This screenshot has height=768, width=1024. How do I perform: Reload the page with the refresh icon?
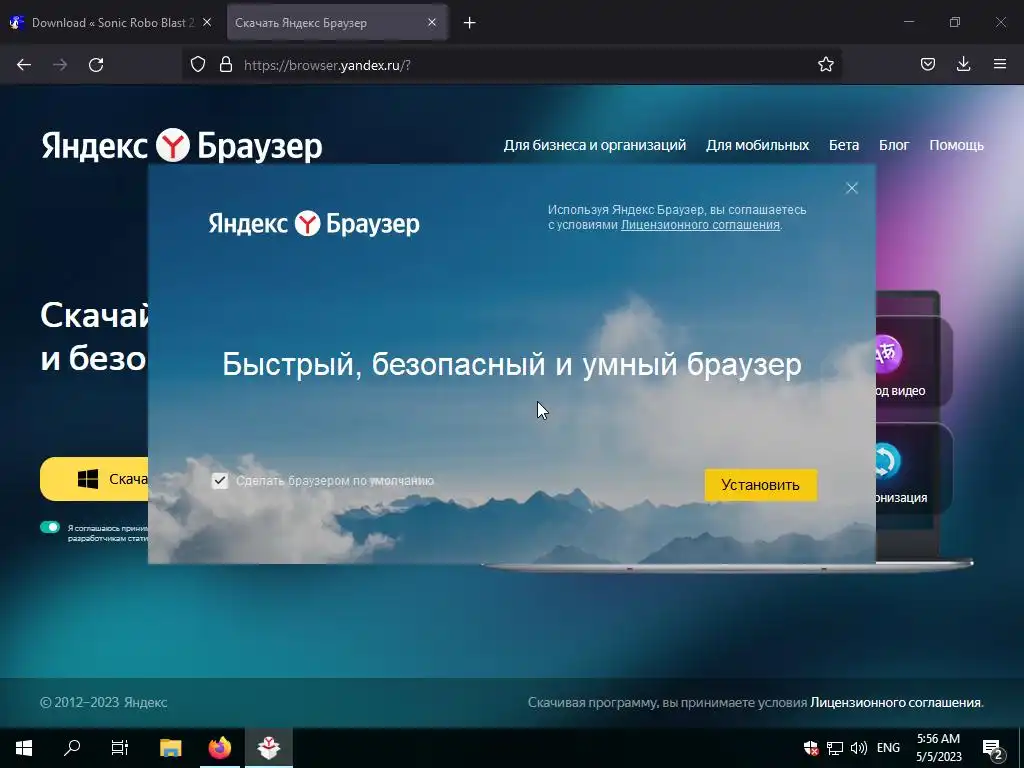tap(96, 65)
